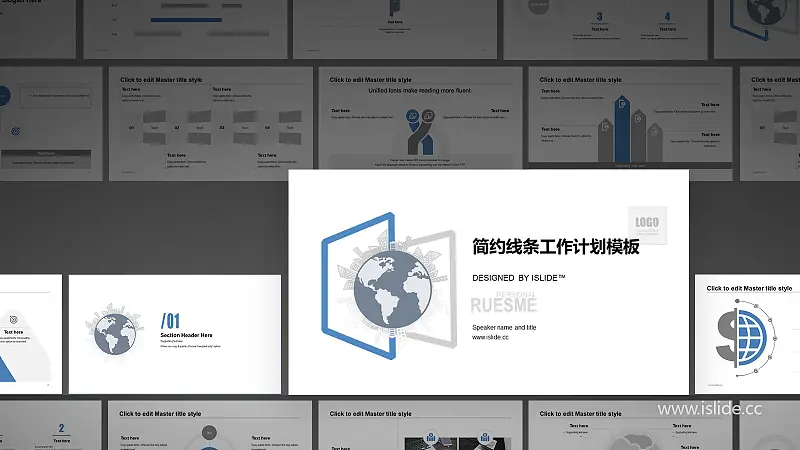
Task: Open the dollar sign globe slide thumbnail
Action: (747, 334)
